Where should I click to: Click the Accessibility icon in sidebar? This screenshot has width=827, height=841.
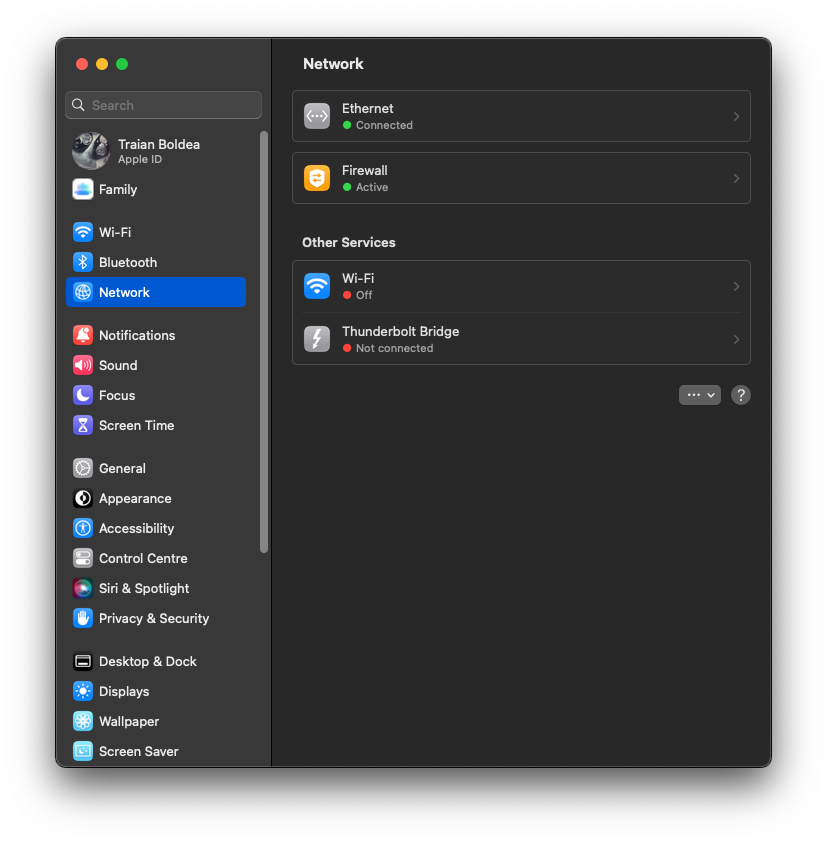83,528
